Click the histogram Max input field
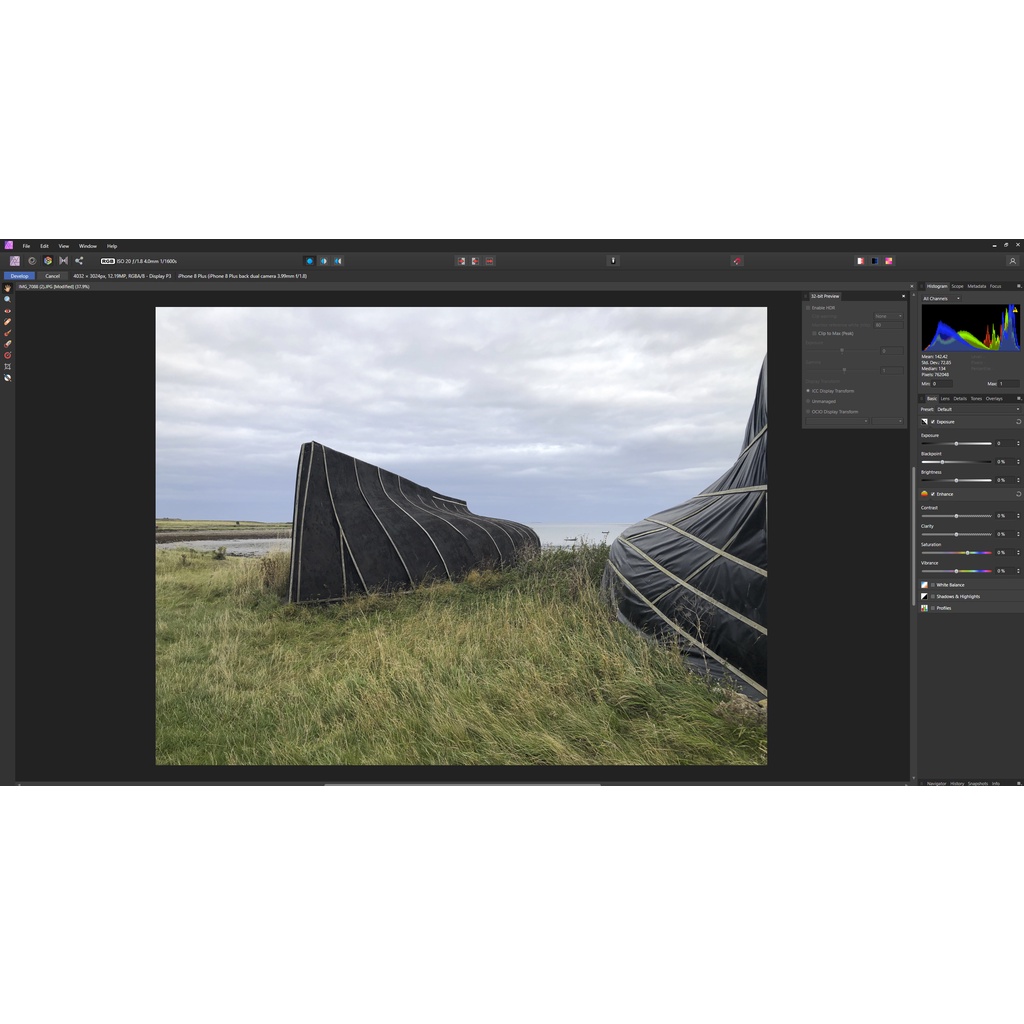This screenshot has width=1024, height=1024. pyautogui.click(x=1008, y=384)
